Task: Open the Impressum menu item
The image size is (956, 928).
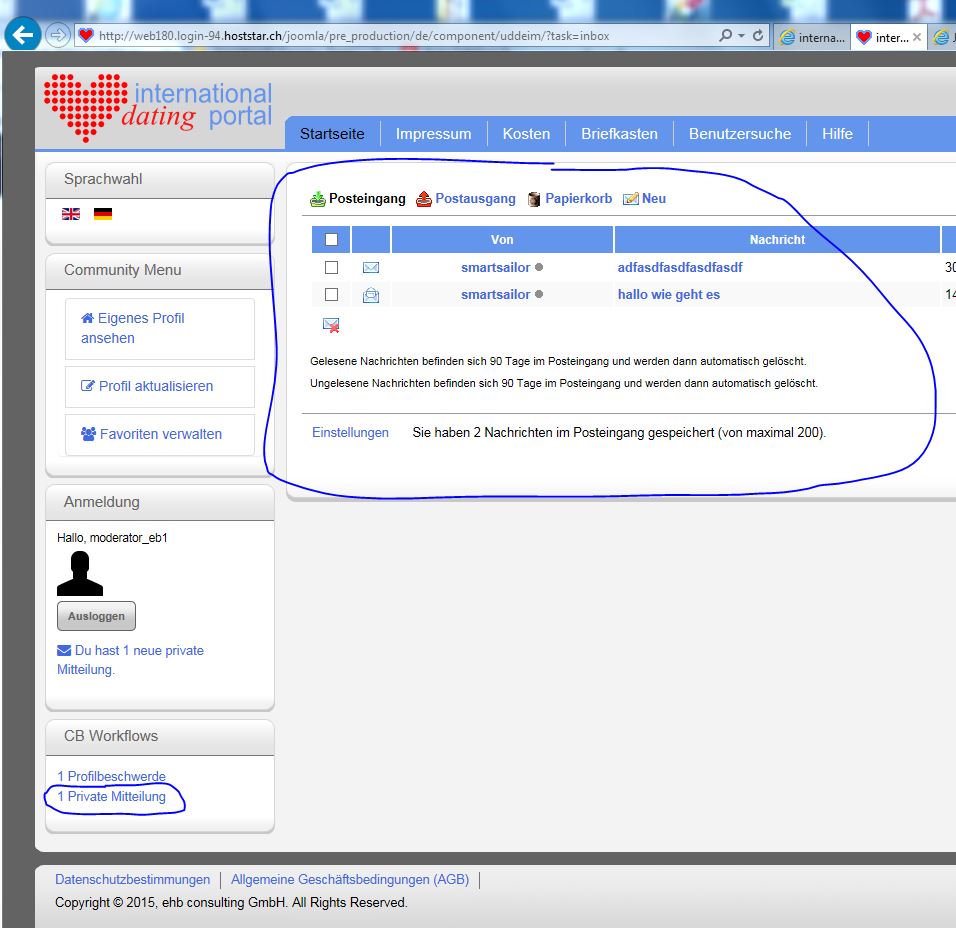Action: tap(433, 134)
